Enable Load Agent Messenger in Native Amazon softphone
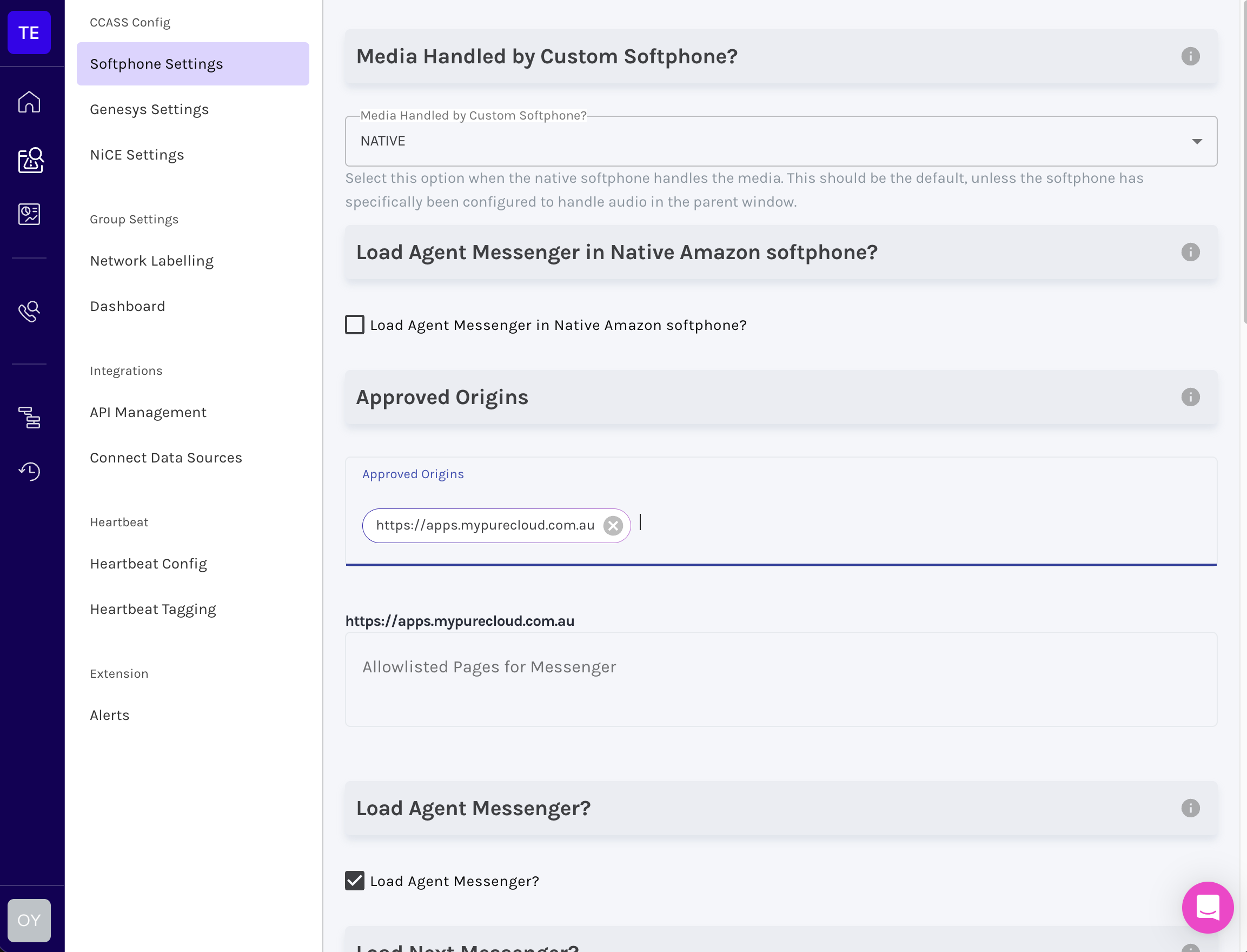The image size is (1247, 952). [355, 325]
